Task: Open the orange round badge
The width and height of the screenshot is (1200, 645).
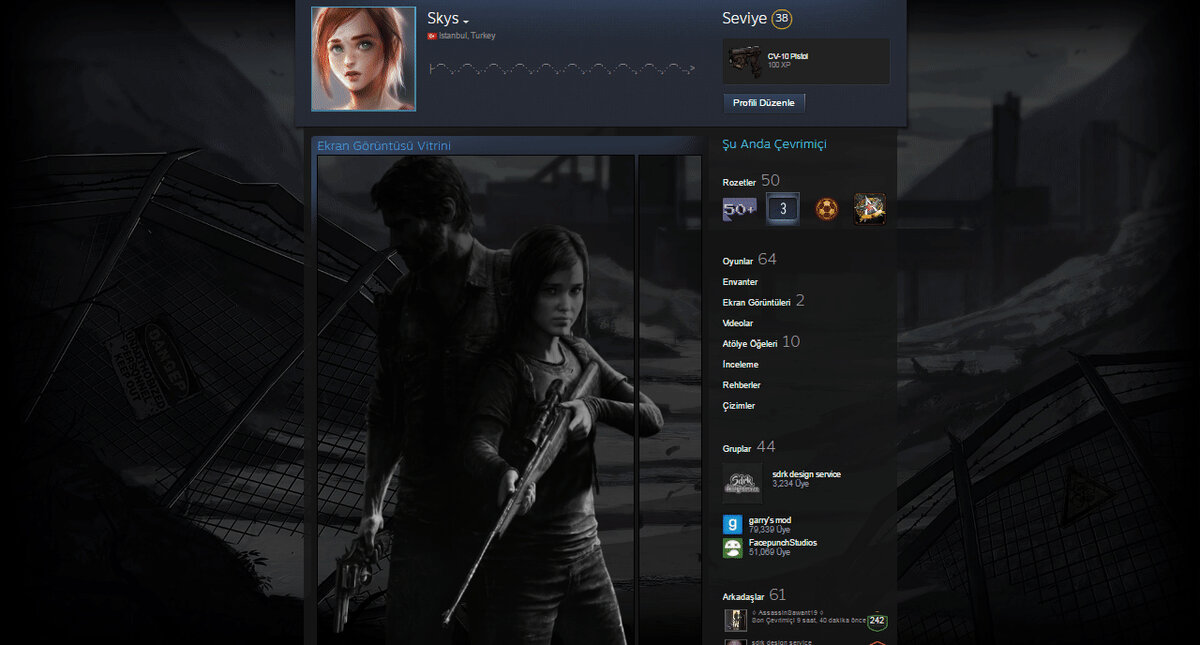Action: pyautogui.click(x=826, y=209)
